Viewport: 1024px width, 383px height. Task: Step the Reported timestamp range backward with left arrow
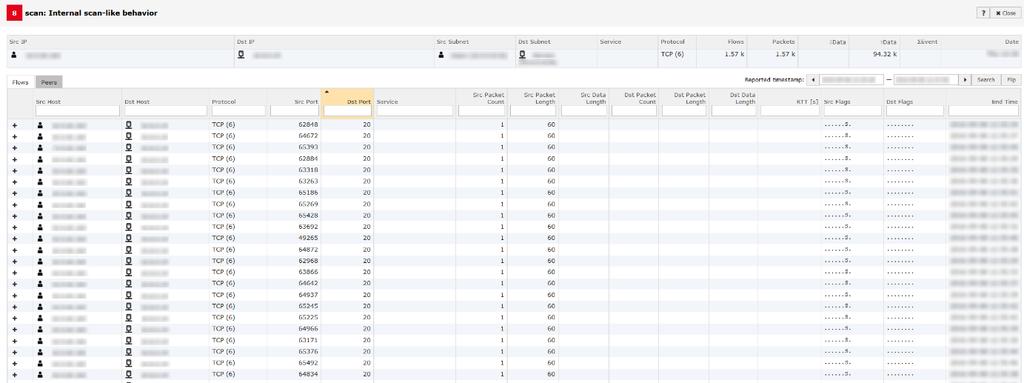812,80
